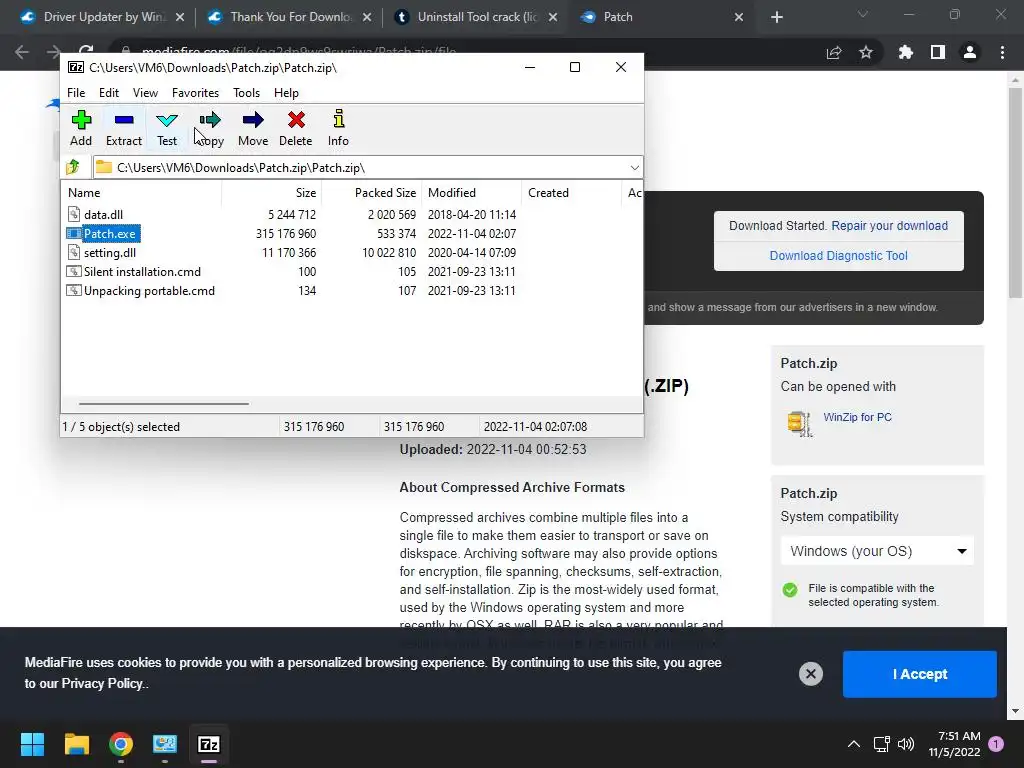Open a new browser tab

(x=776, y=17)
